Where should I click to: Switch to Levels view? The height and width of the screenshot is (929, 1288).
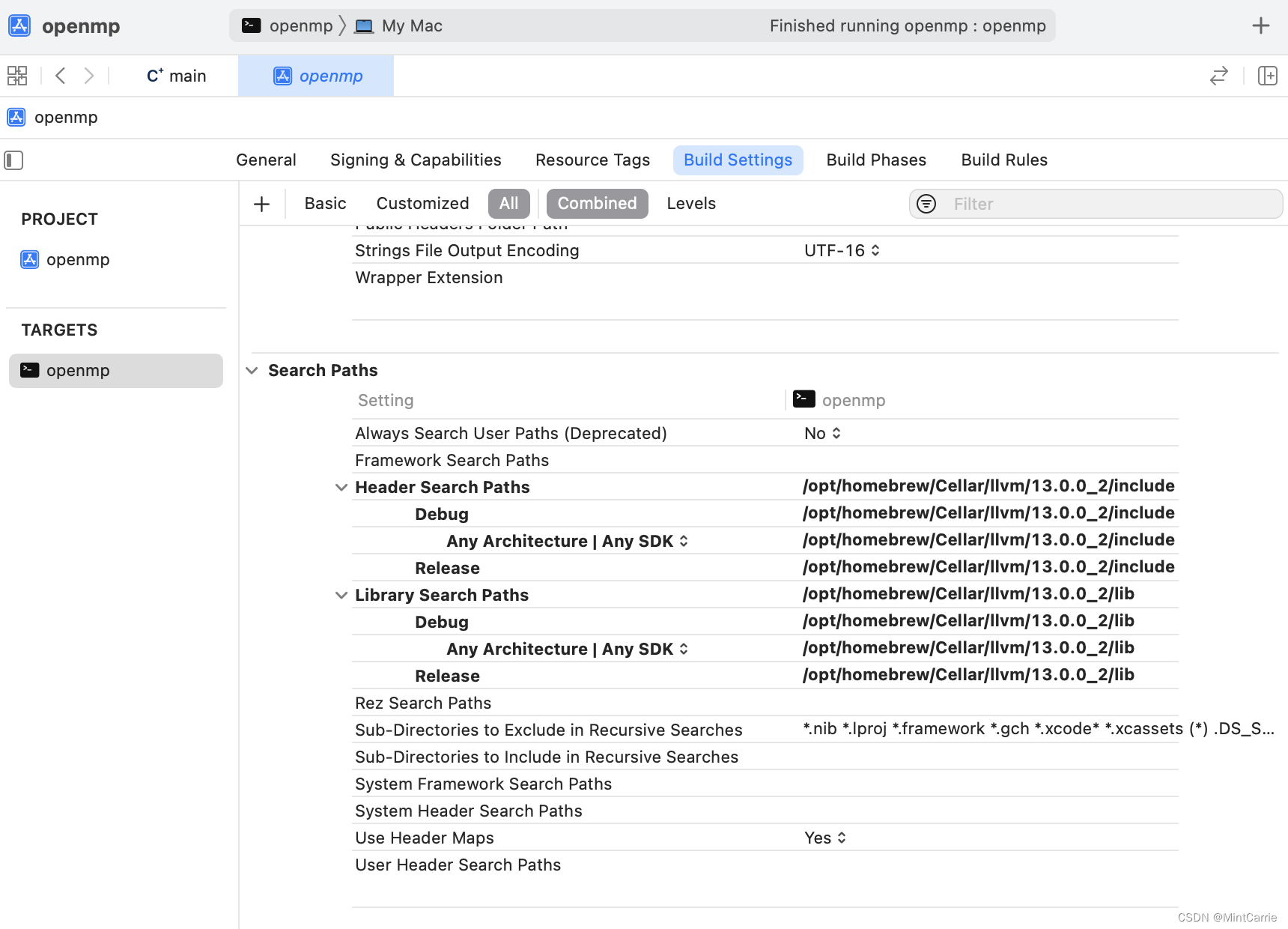tap(691, 204)
